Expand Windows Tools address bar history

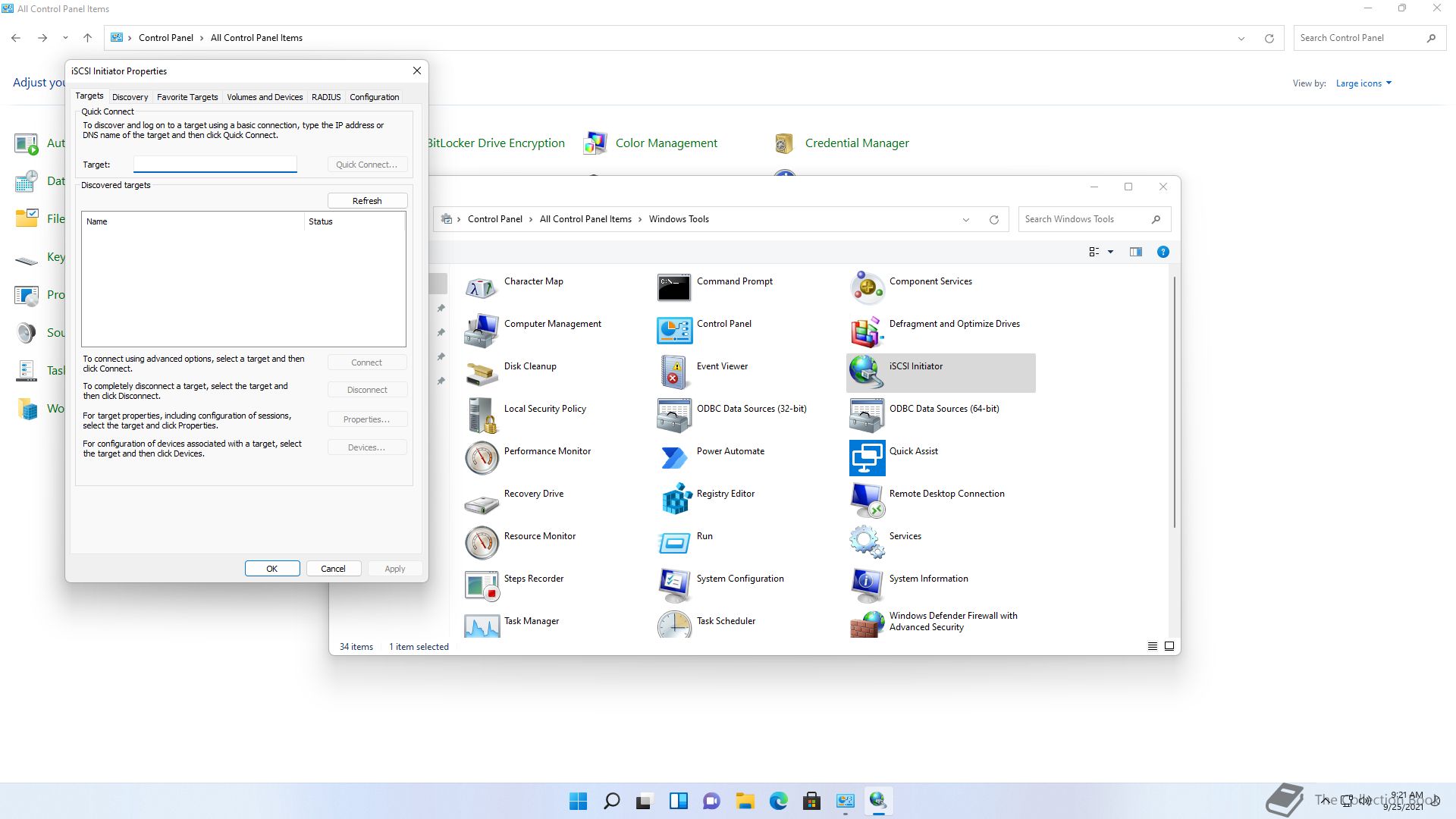(x=965, y=220)
